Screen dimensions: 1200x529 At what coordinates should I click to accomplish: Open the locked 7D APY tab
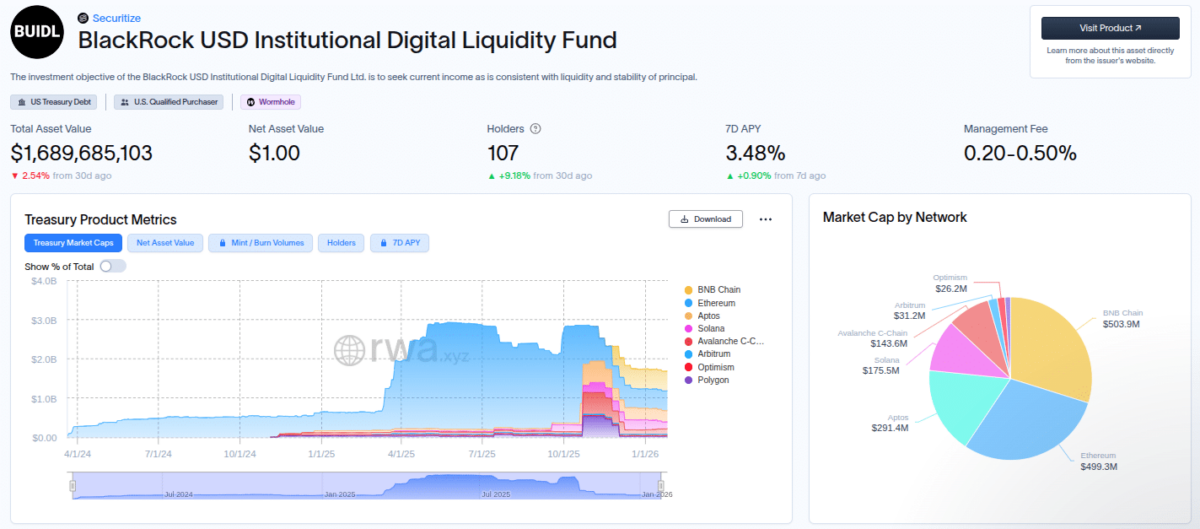point(400,243)
